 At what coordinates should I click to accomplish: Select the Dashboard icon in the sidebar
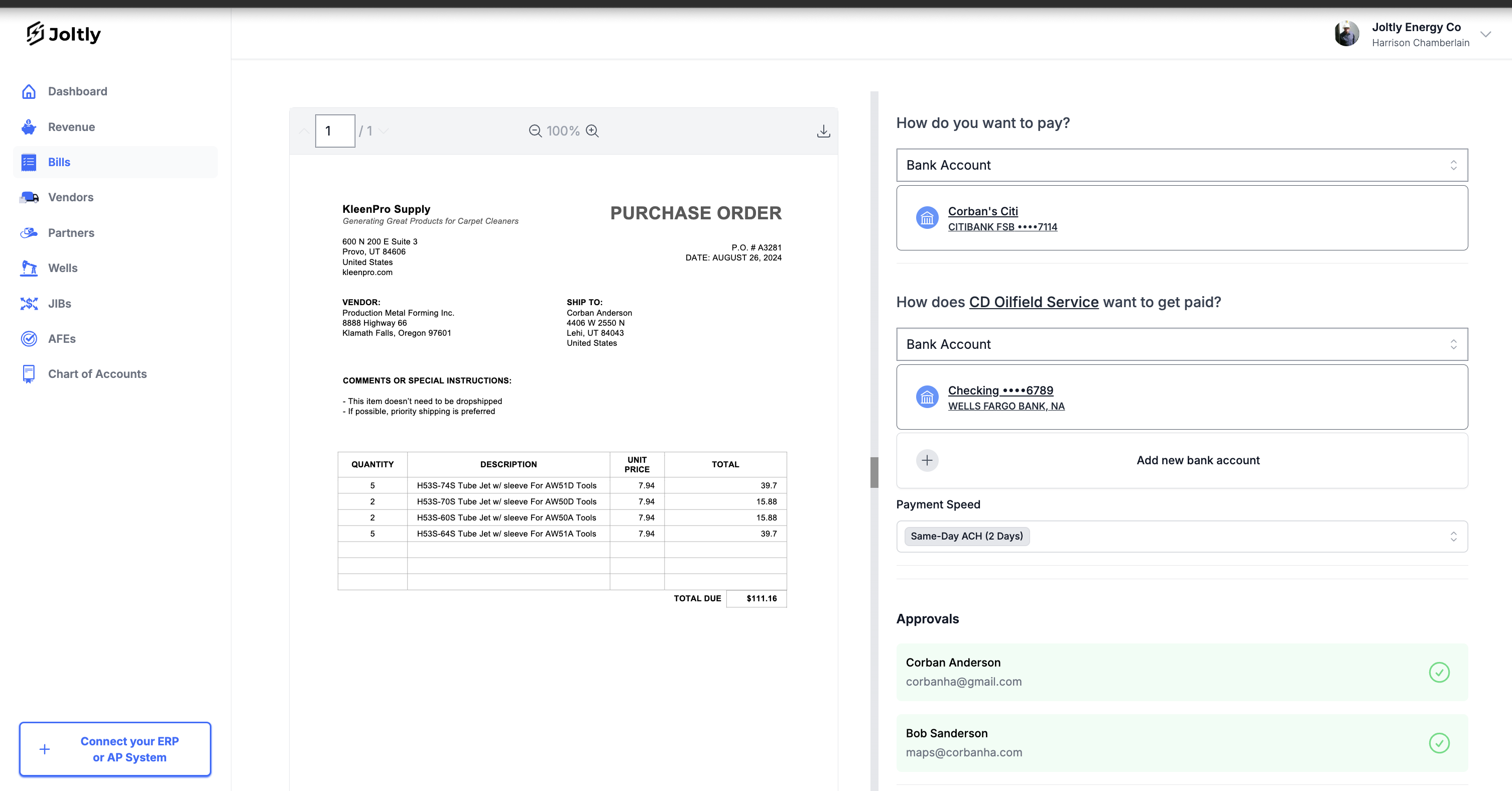pos(28,91)
